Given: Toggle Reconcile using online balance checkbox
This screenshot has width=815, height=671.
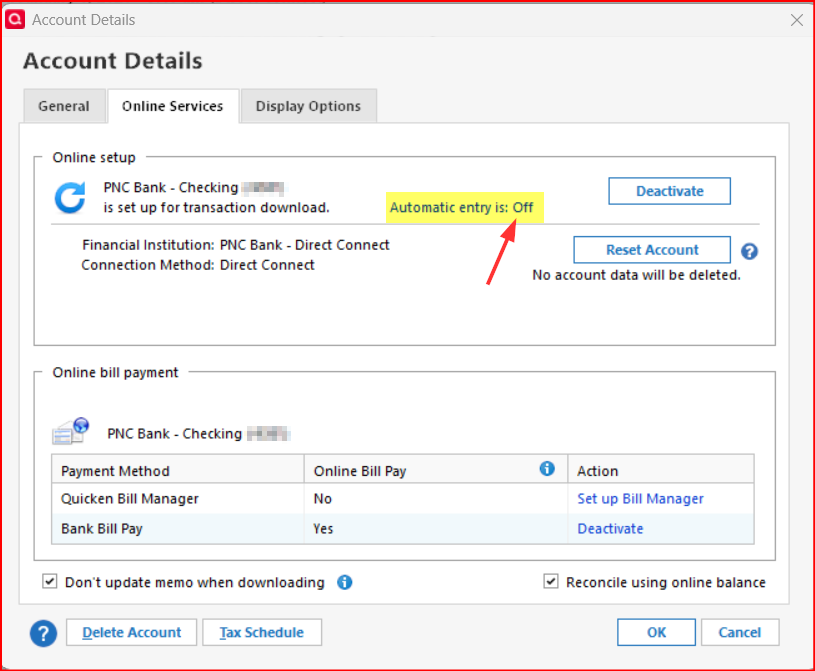Looking at the screenshot, I should click(551, 581).
